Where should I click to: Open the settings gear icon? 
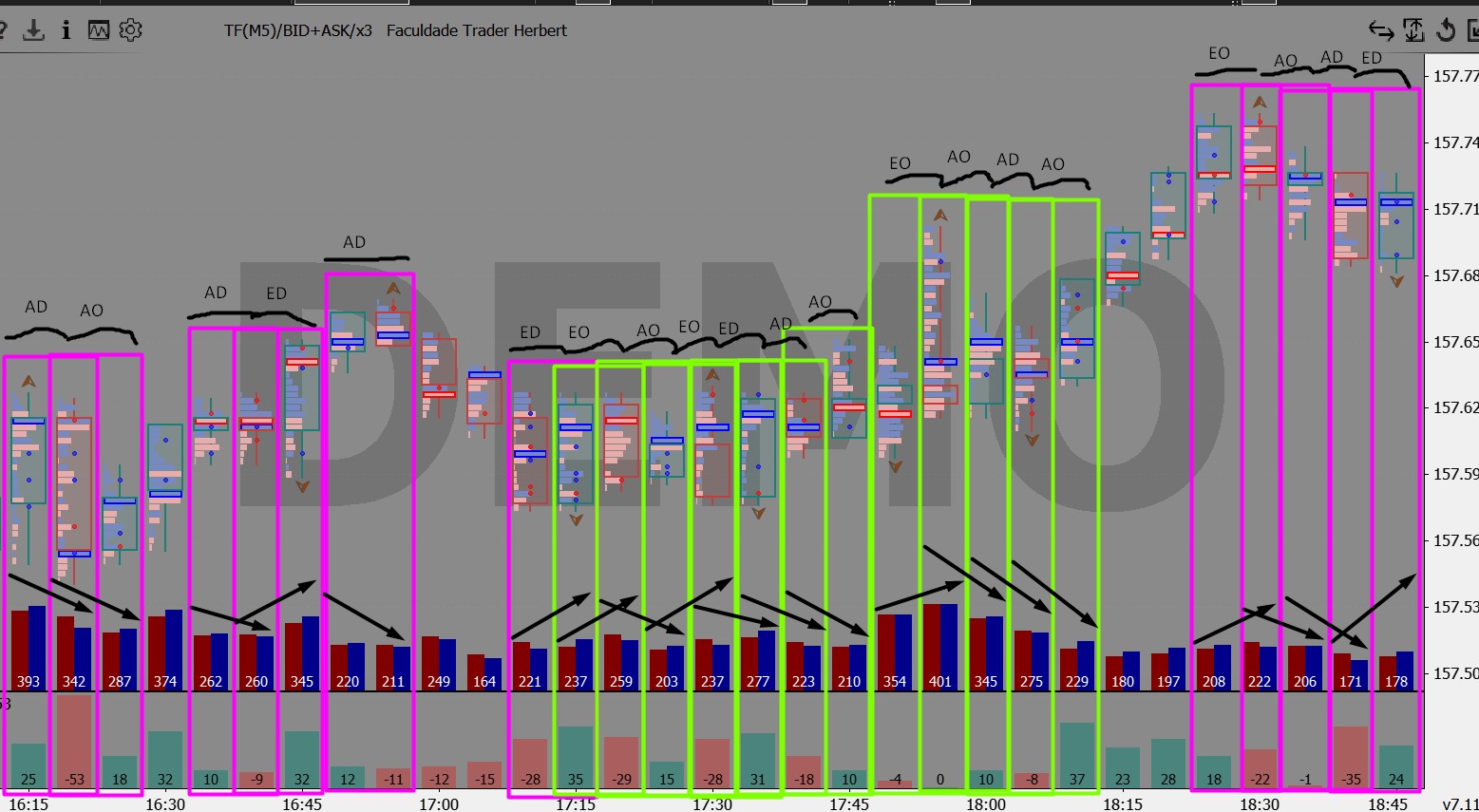pos(131,30)
